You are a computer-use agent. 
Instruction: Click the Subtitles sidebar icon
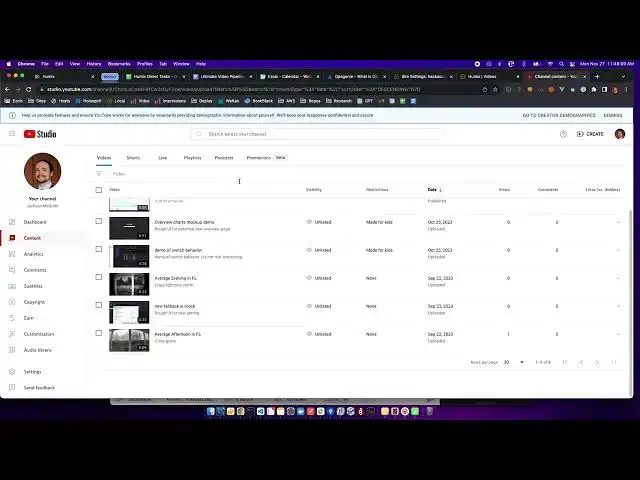(x=12, y=286)
